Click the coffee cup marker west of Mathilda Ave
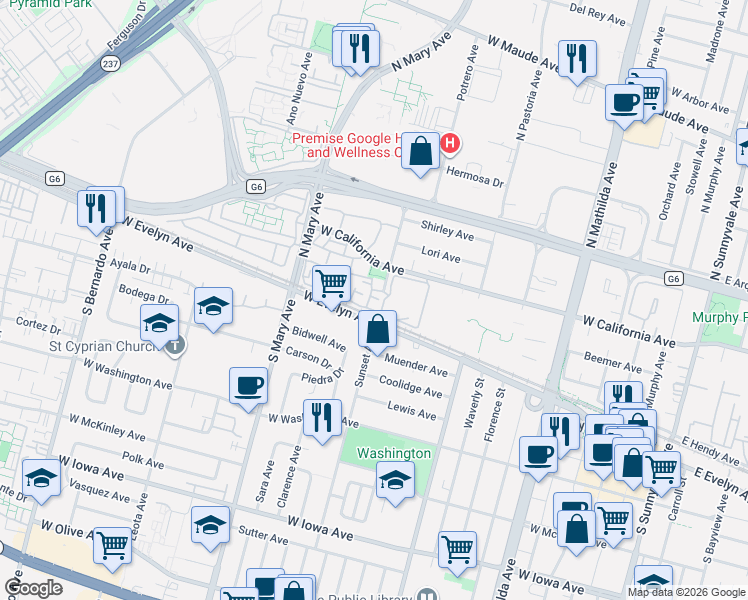The height and width of the screenshot is (600, 748). click(x=539, y=456)
